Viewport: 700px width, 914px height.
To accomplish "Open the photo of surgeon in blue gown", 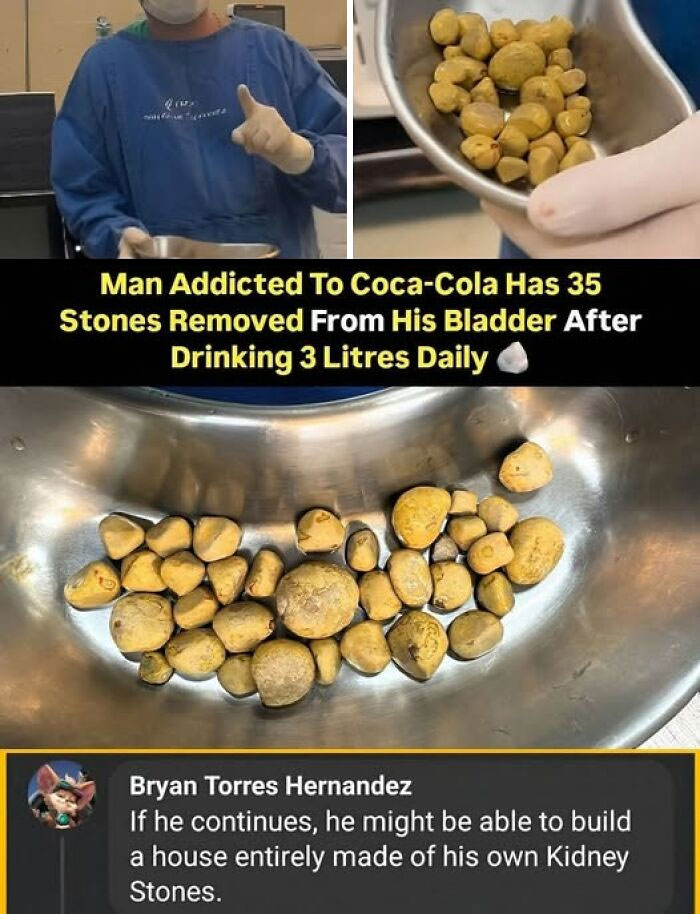I will (173, 129).
